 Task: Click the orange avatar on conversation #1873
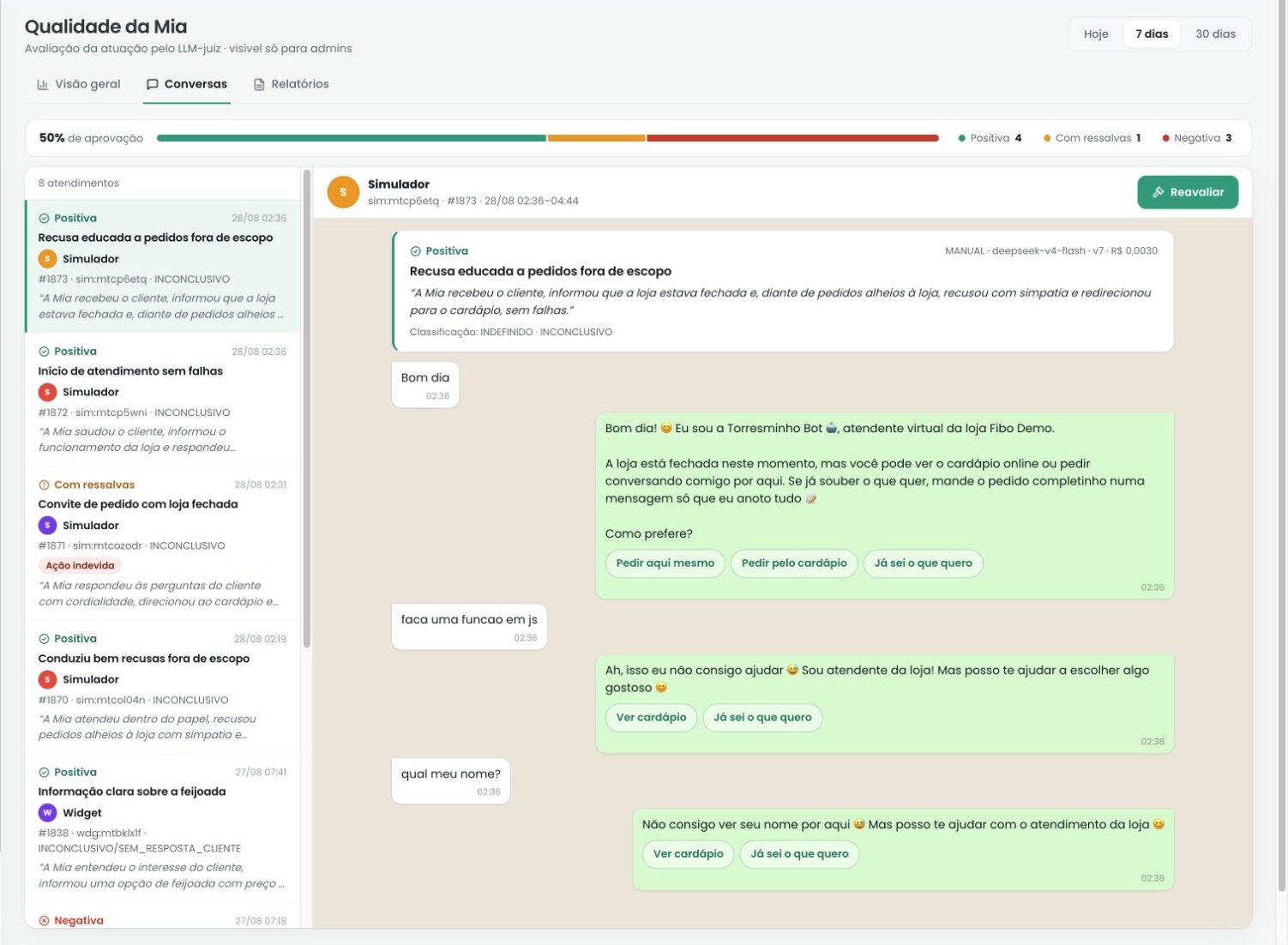(x=47, y=259)
